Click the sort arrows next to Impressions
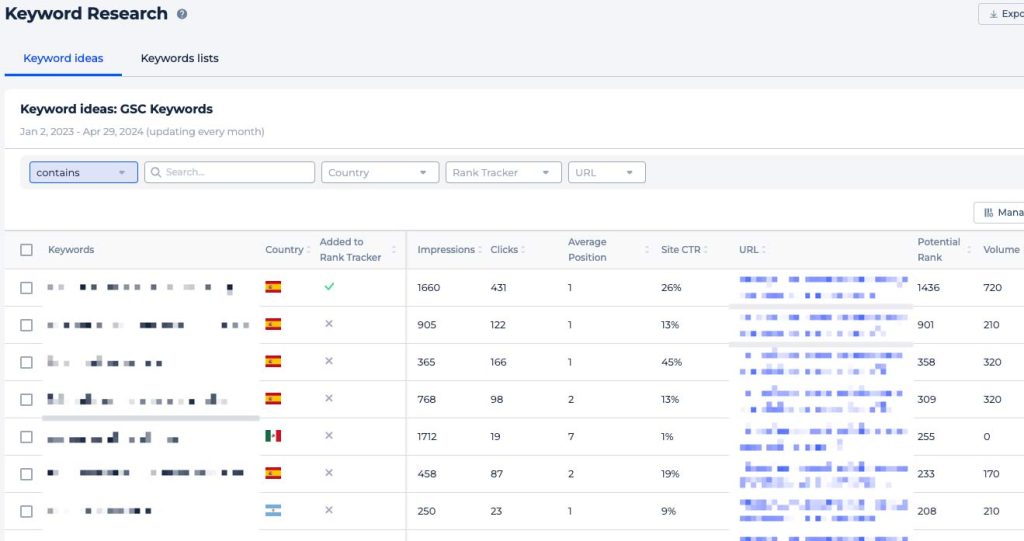Screen dimensions: 1024x541 (x=481, y=250)
